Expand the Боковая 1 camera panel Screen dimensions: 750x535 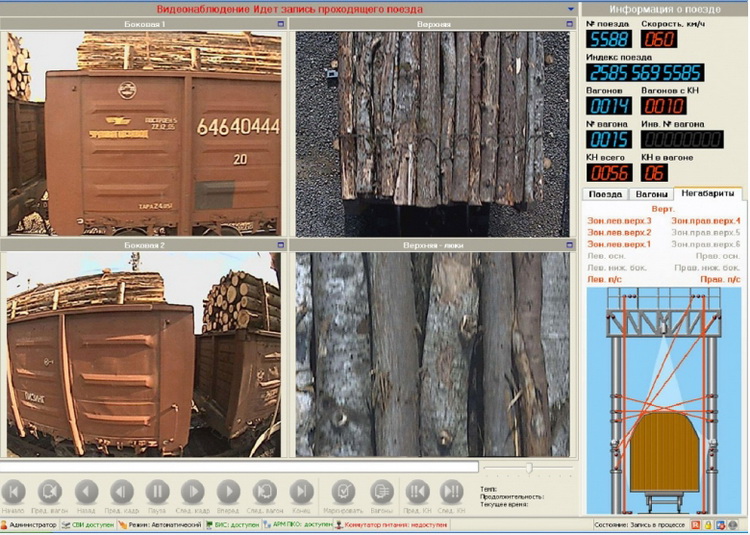coord(281,24)
